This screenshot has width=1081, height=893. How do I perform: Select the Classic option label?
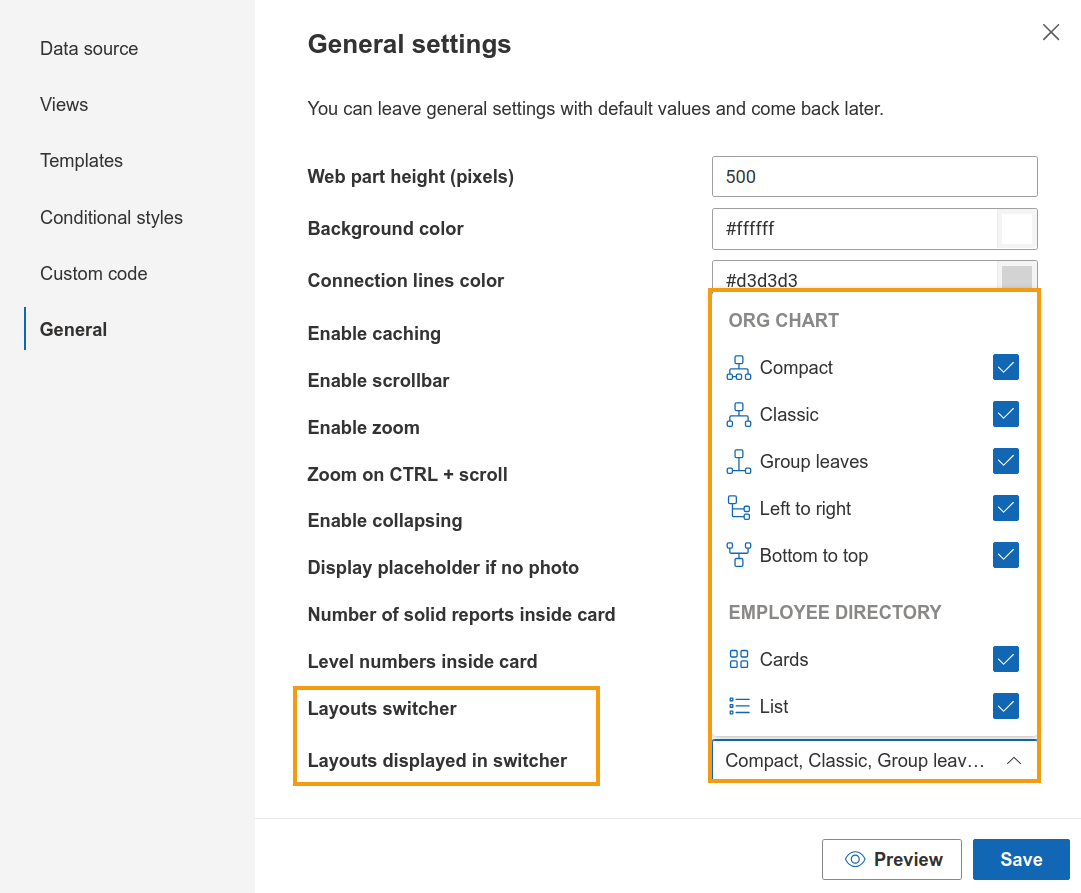click(x=789, y=414)
